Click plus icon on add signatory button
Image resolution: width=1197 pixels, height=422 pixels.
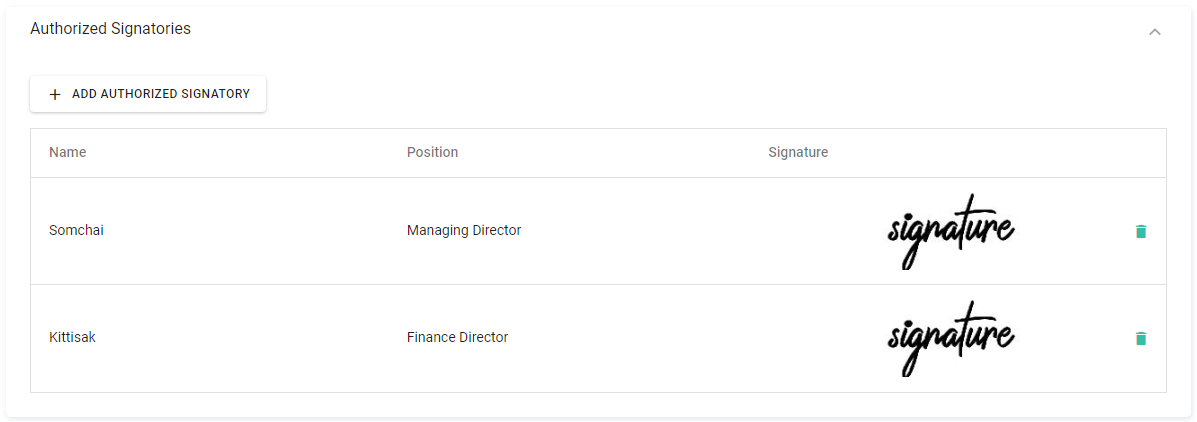(x=55, y=94)
